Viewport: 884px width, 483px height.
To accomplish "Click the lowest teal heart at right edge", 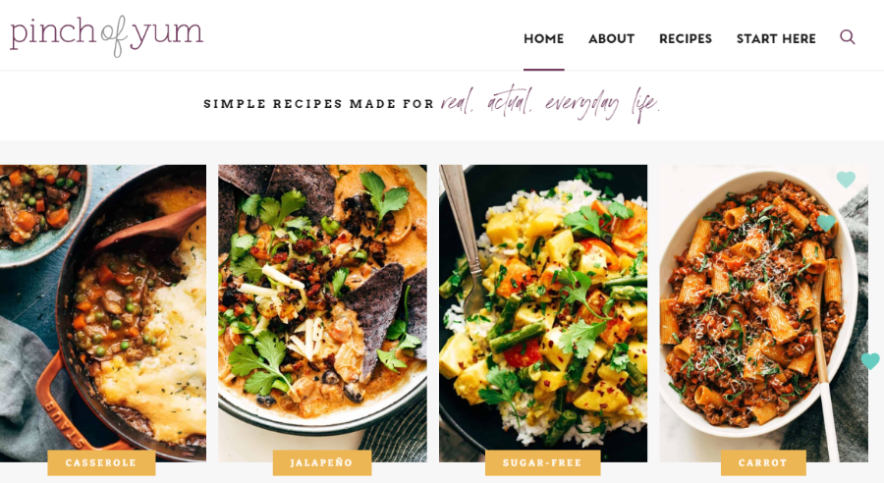I will click(870, 361).
